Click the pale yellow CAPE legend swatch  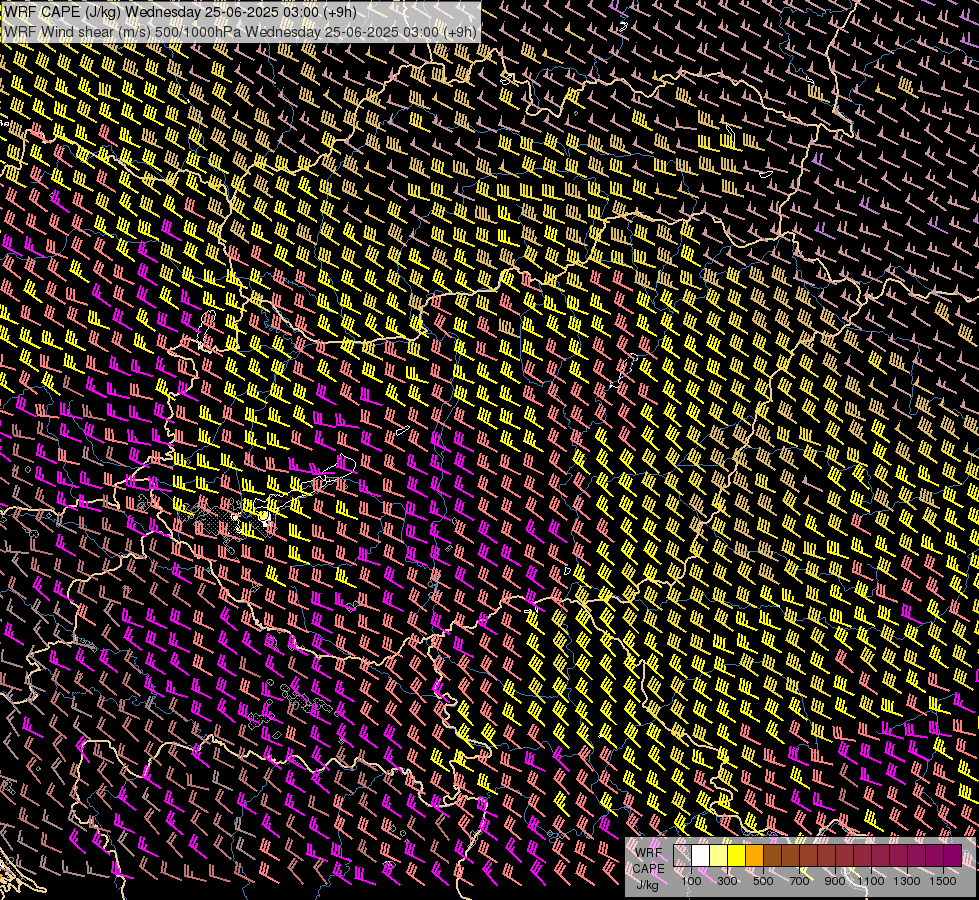pos(719,855)
